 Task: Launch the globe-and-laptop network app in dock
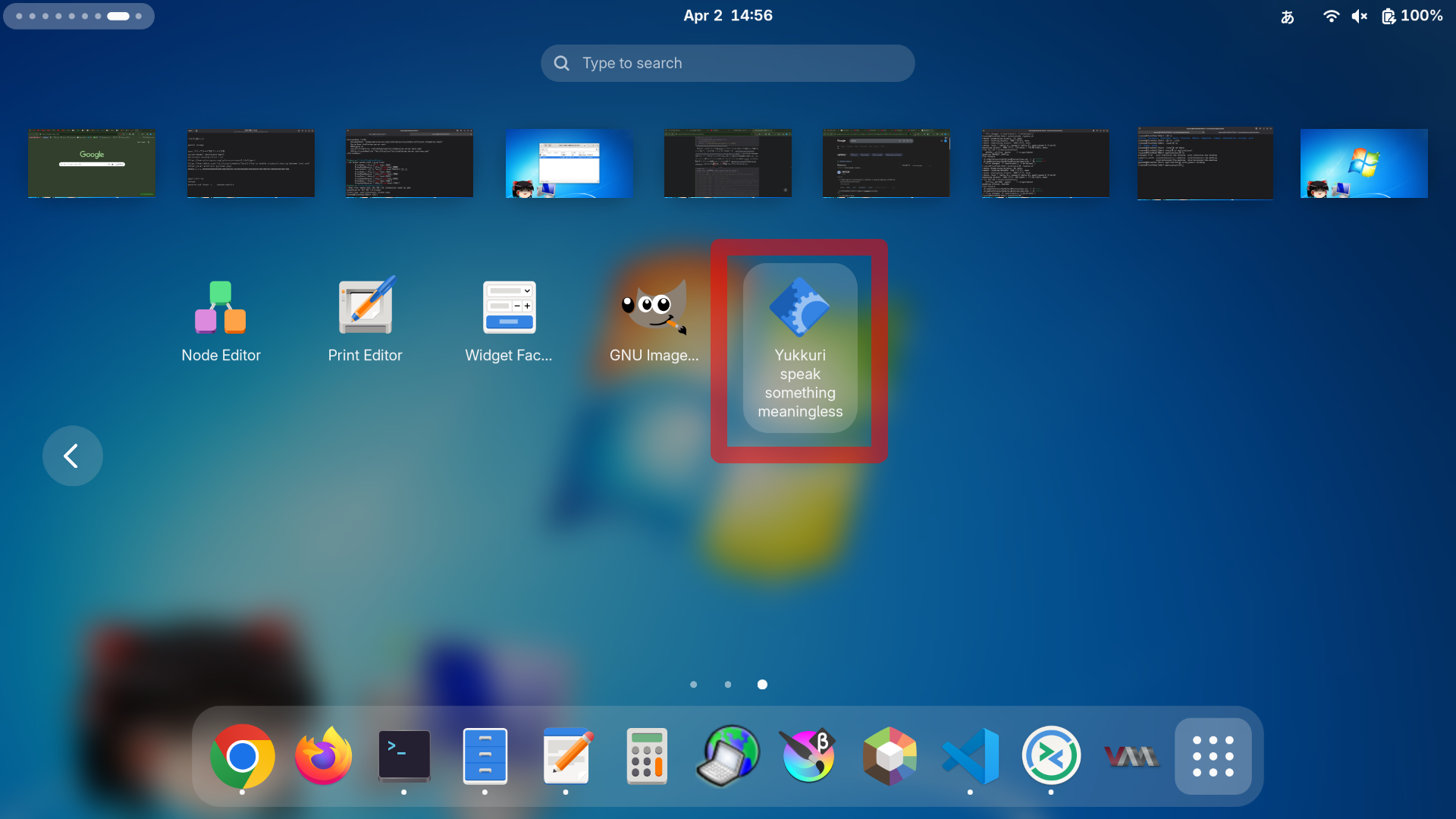click(728, 756)
